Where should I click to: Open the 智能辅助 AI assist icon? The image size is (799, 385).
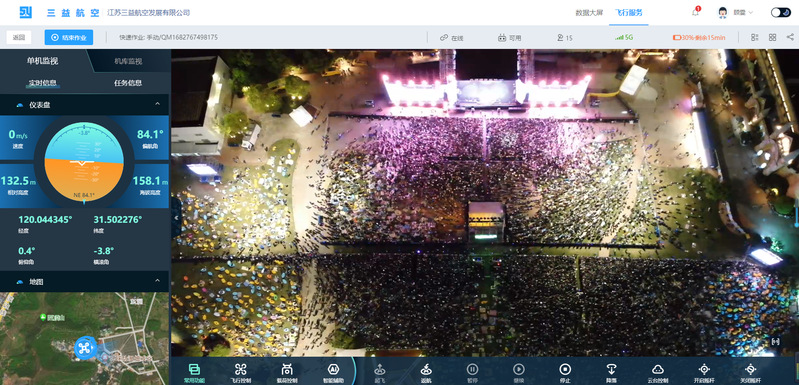point(333,372)
